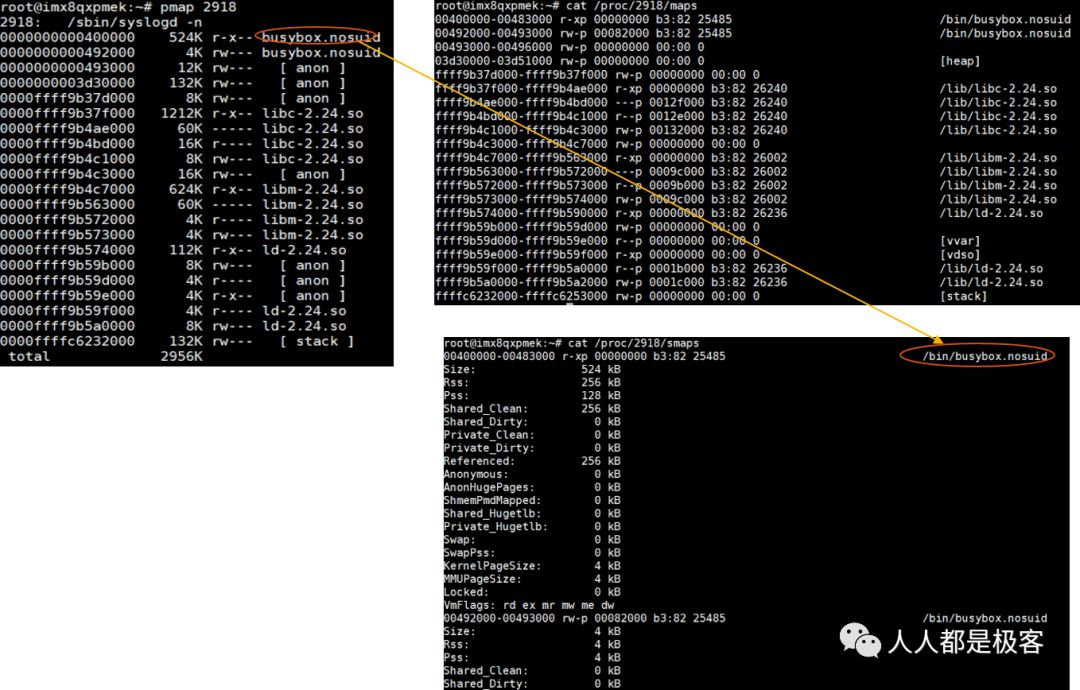Click the 'cat /proc/2918/maps' command
This screenshot has width=1080, height=690.
(631, 6)
